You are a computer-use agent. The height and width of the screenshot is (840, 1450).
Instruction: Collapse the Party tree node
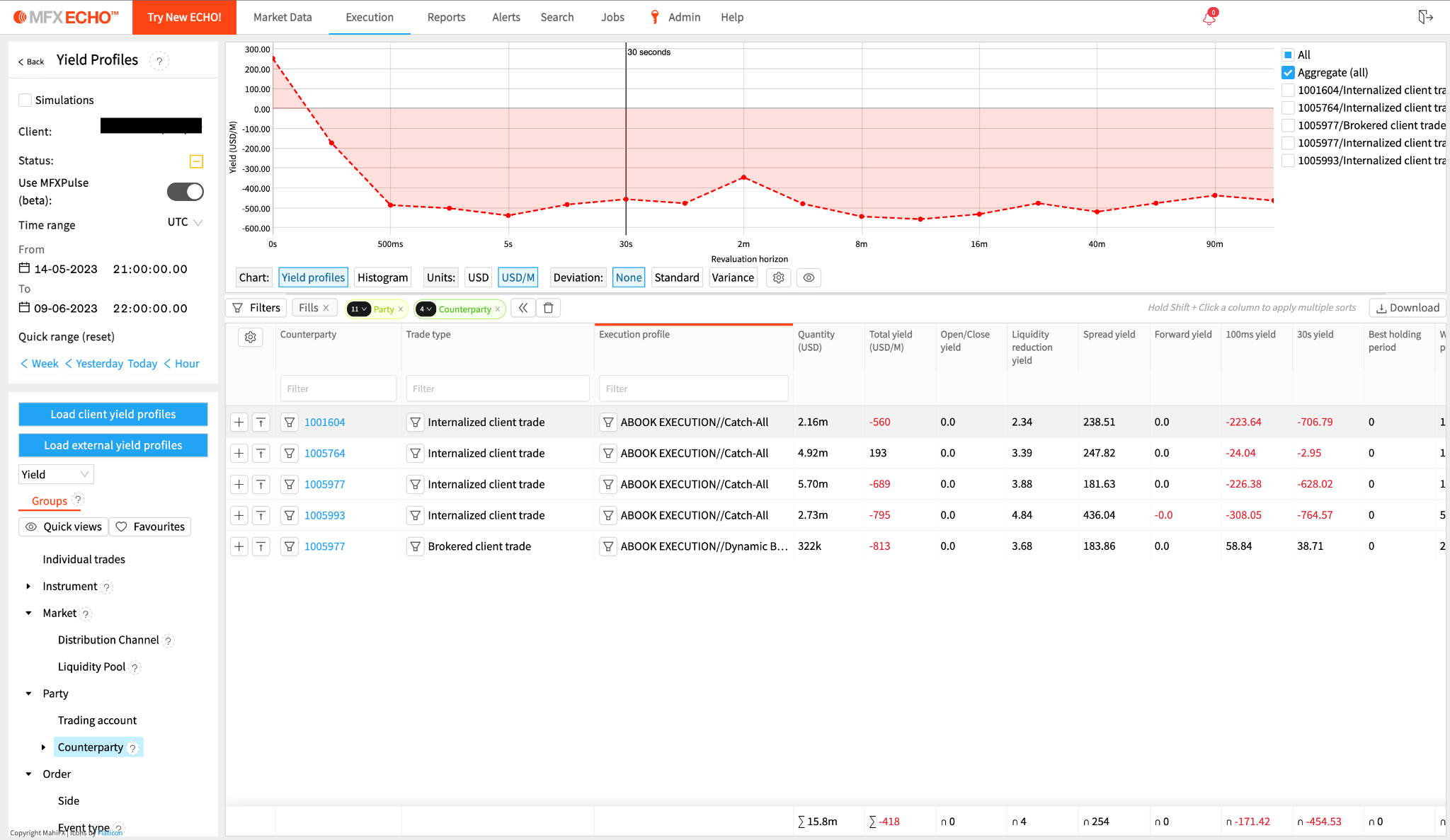coord(28,694)
